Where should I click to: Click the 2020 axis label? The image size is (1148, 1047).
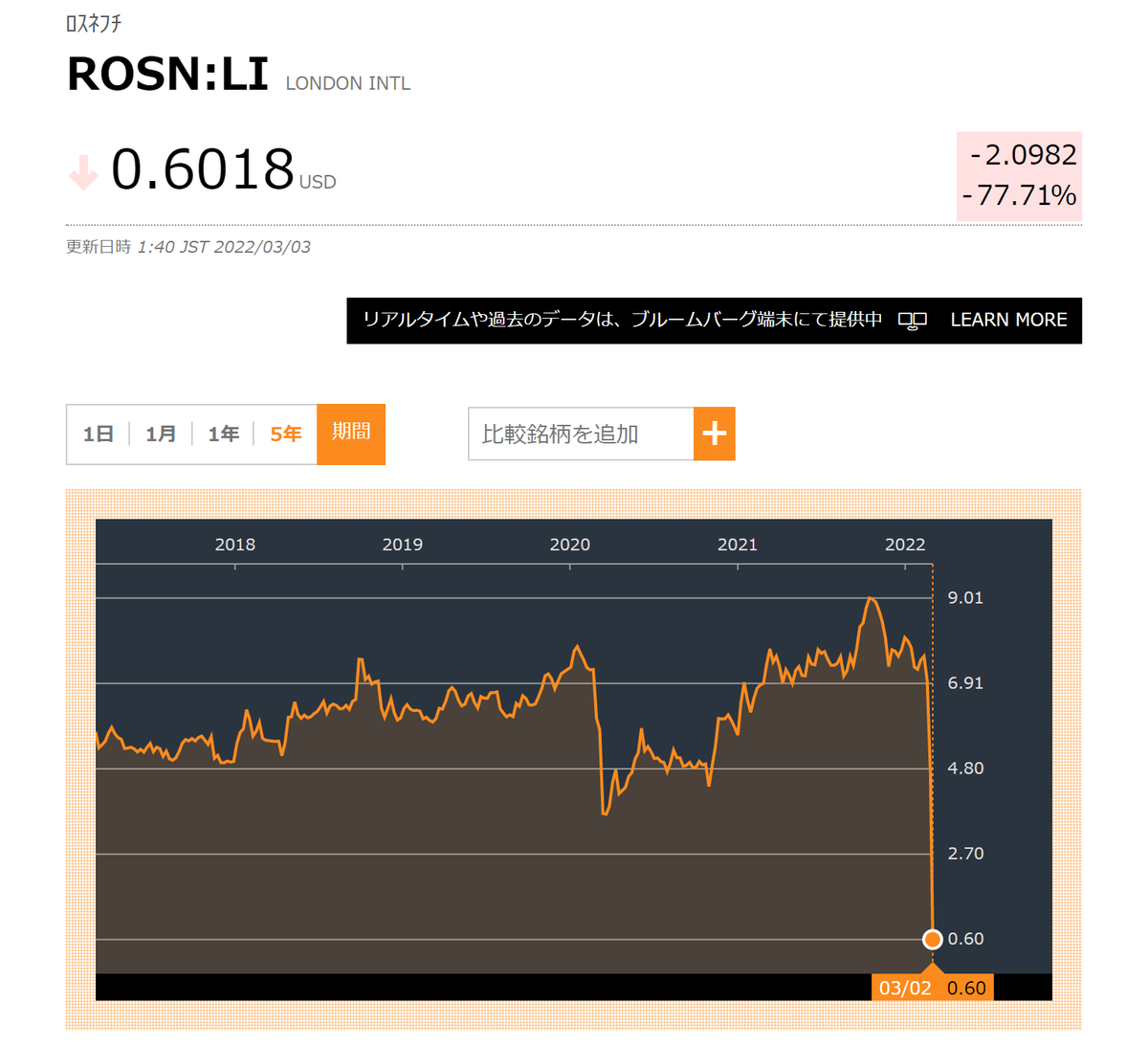coord(570,545)
